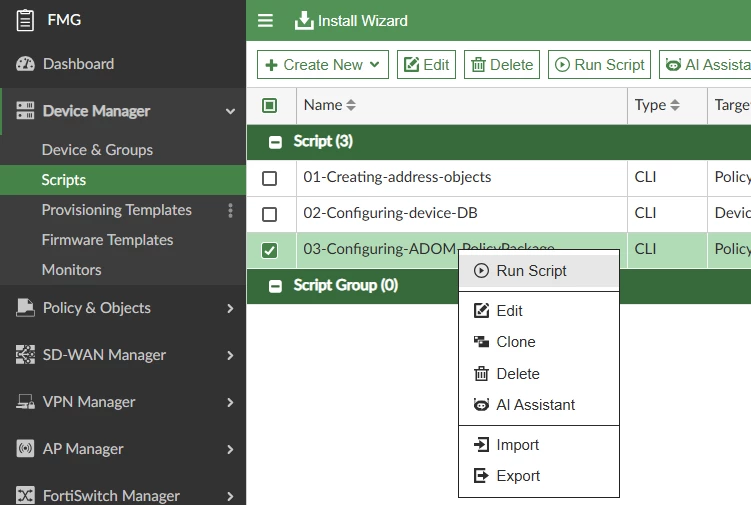
Task: Click the Clone icon in context menu
Action: [481, 342]
